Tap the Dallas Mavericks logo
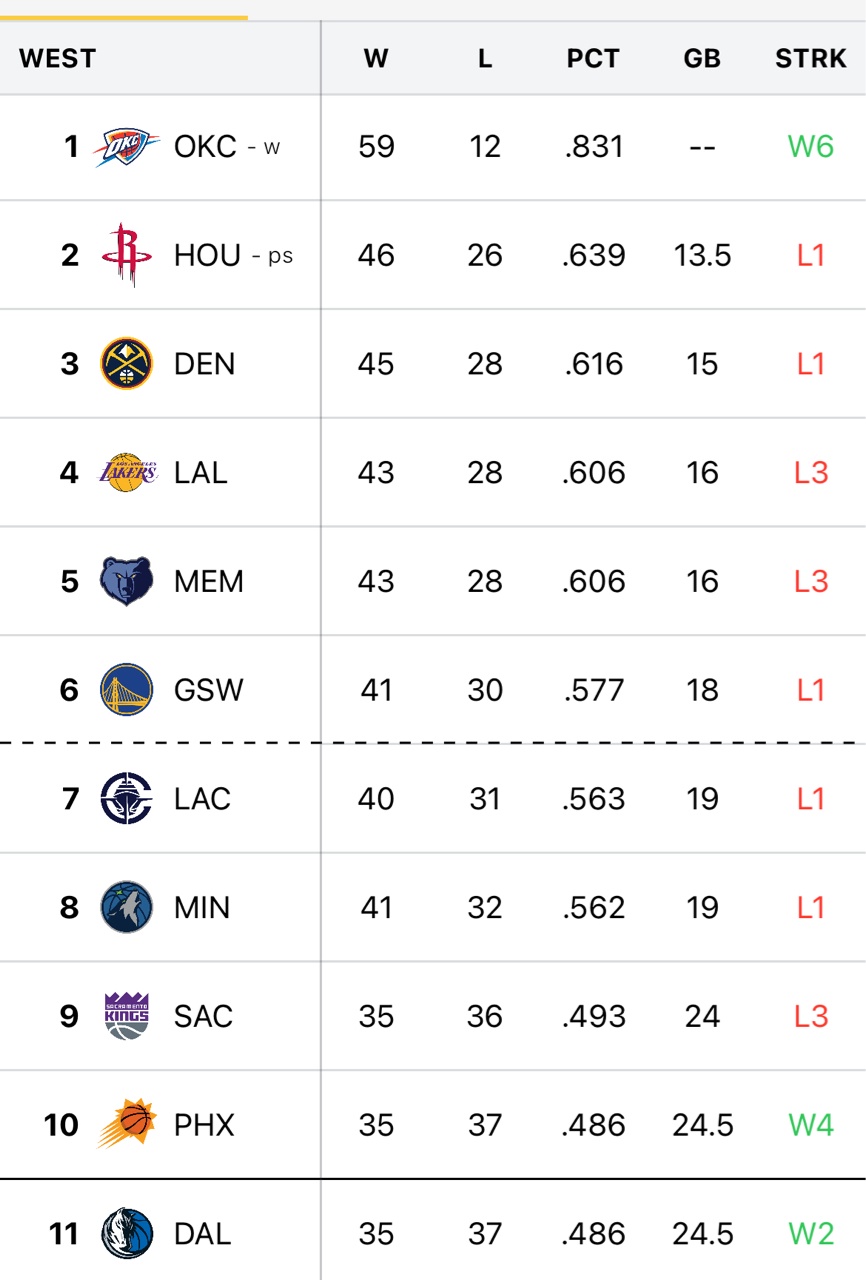This screenshot has width=866, height=1280. coord(127,1233)
